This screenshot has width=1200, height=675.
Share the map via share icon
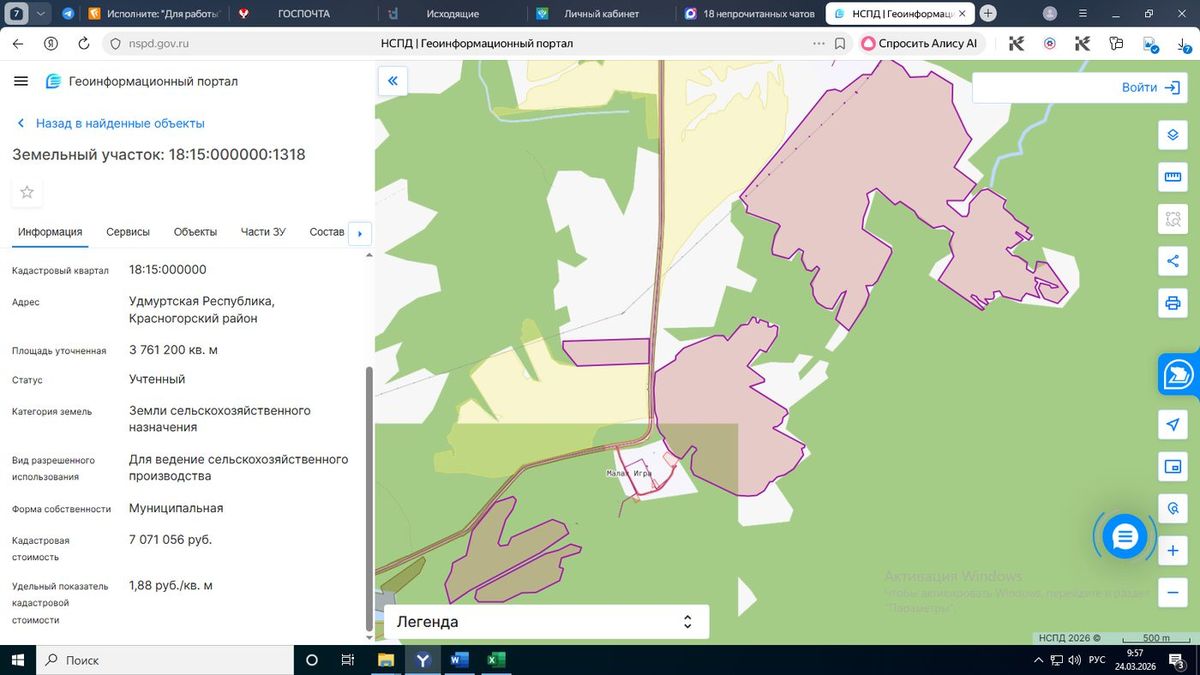coord(1173,261)
